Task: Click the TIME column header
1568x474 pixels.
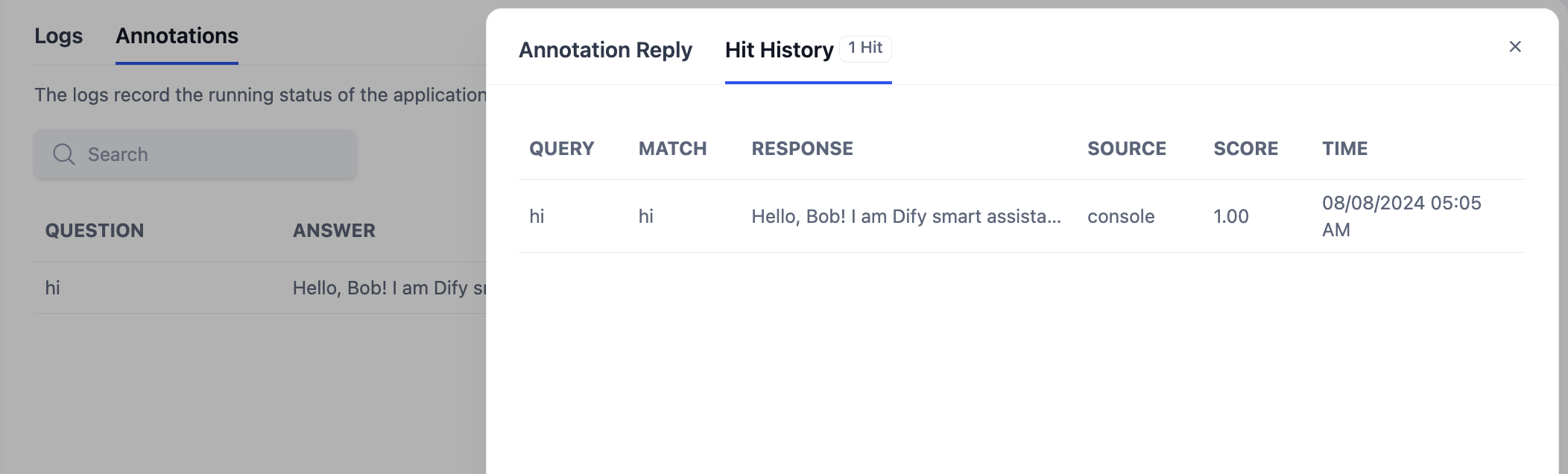Action: pos(1344,148)
